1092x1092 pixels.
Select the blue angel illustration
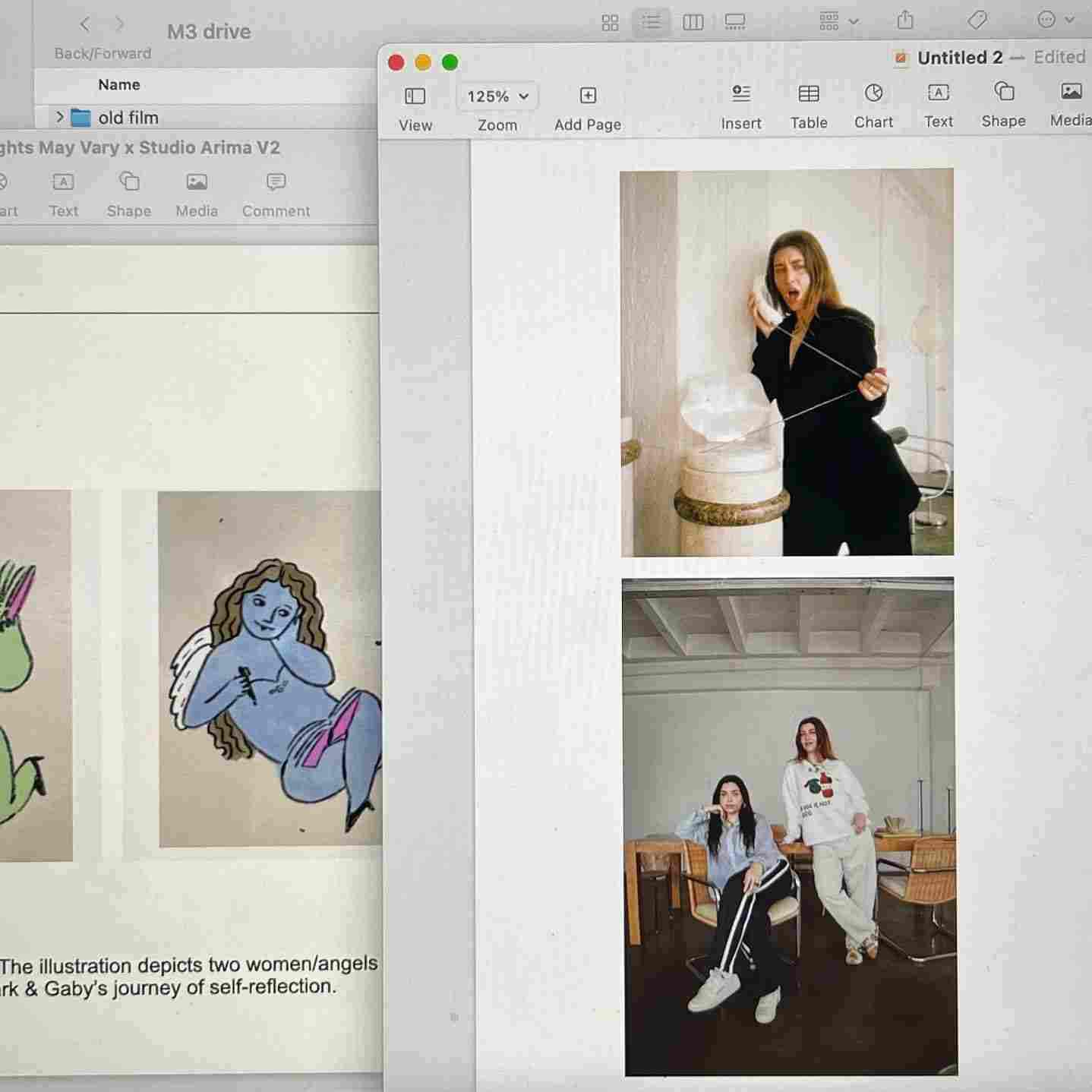270,668
